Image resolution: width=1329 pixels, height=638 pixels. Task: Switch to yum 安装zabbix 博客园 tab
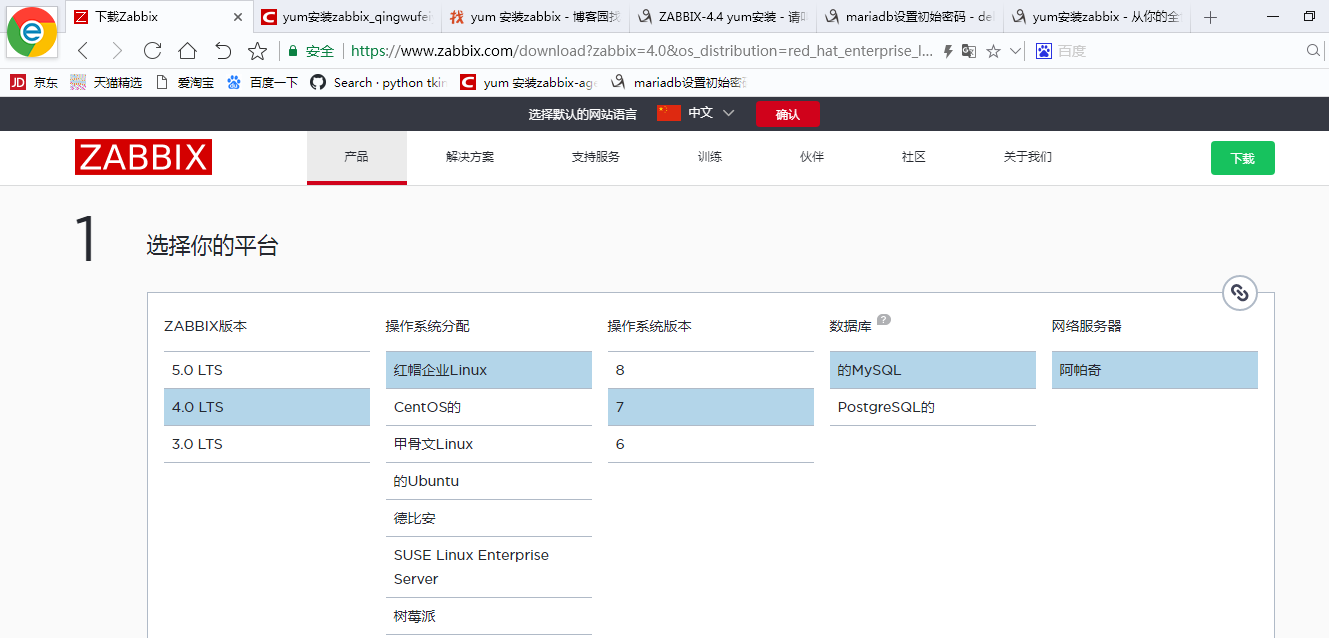[x=535, y=17]
